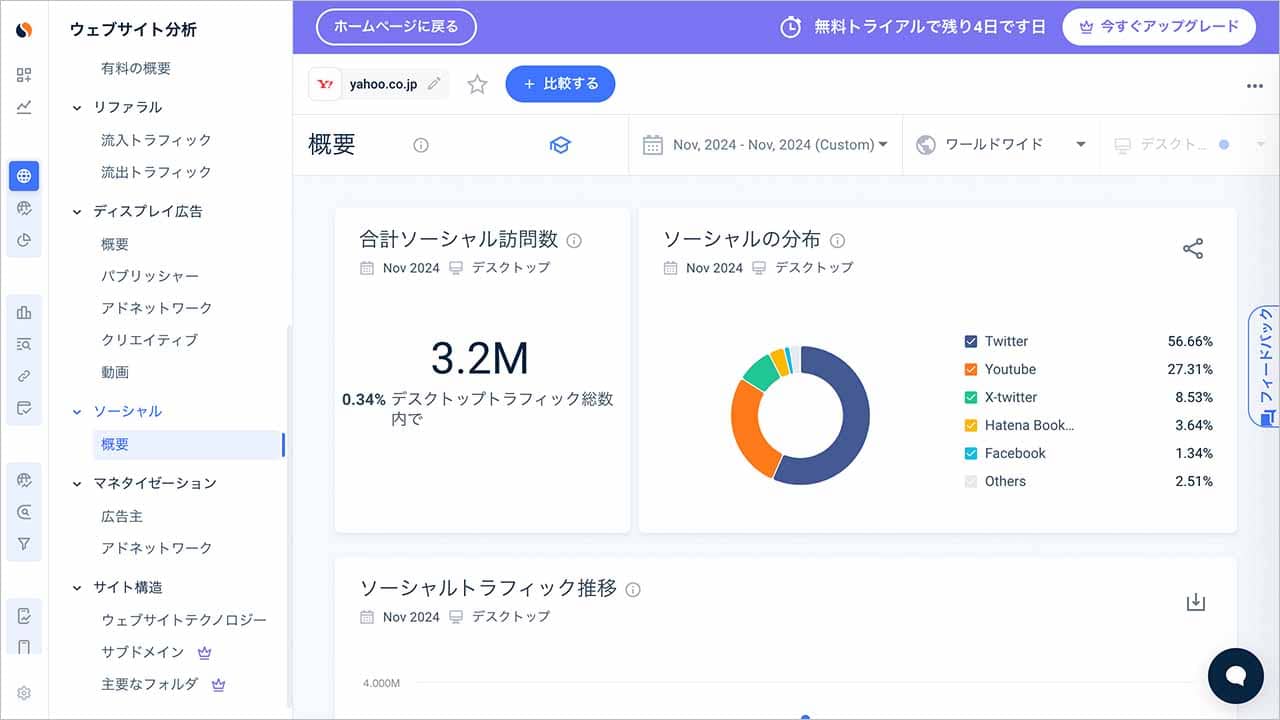The image size is (1280, 720).
Task: Open the dashboard grid icon in left rail
Action: [x=24, y=75]
